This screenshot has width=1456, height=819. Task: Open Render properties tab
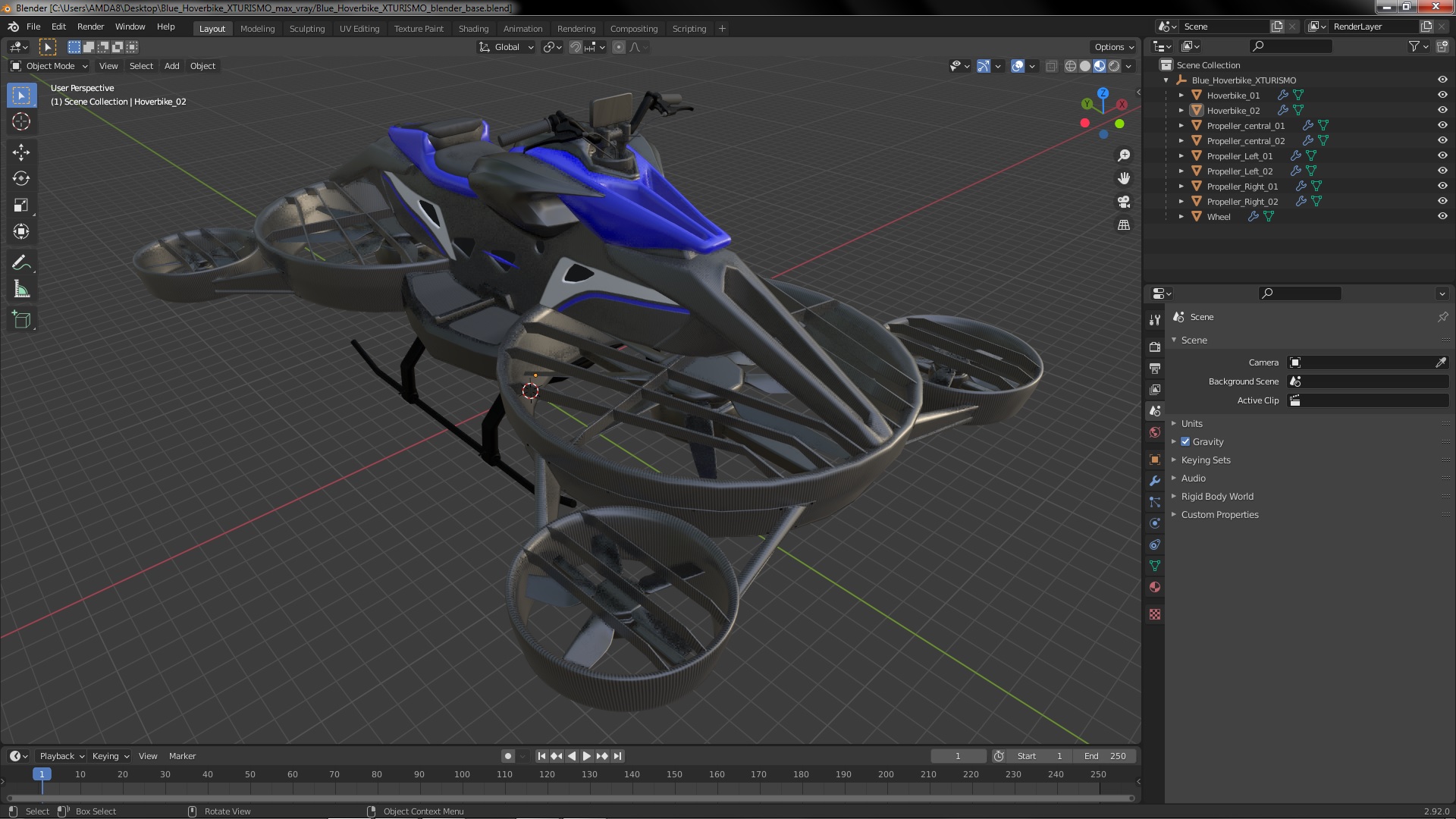click(x=1155, y=347)
